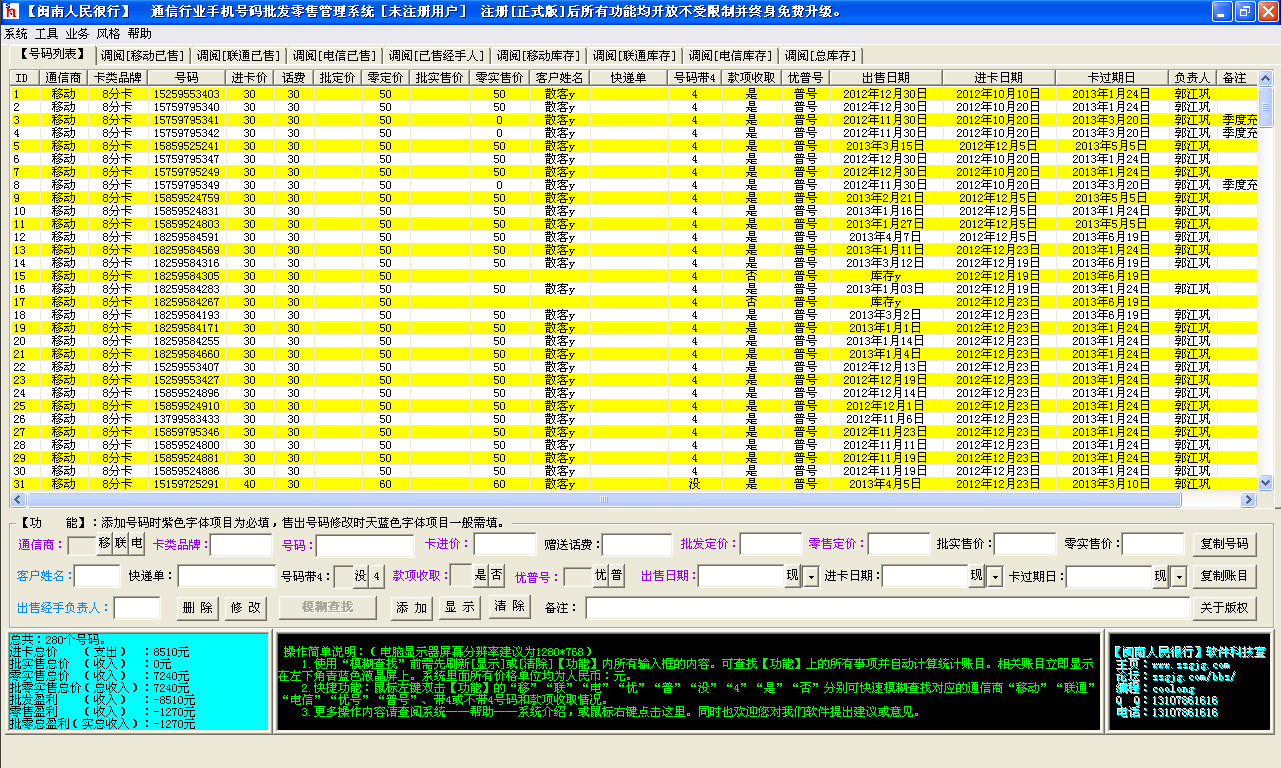Screen dimensions: 1282x768
Task: Click into the 备注 input field
Action: [887, 608]
